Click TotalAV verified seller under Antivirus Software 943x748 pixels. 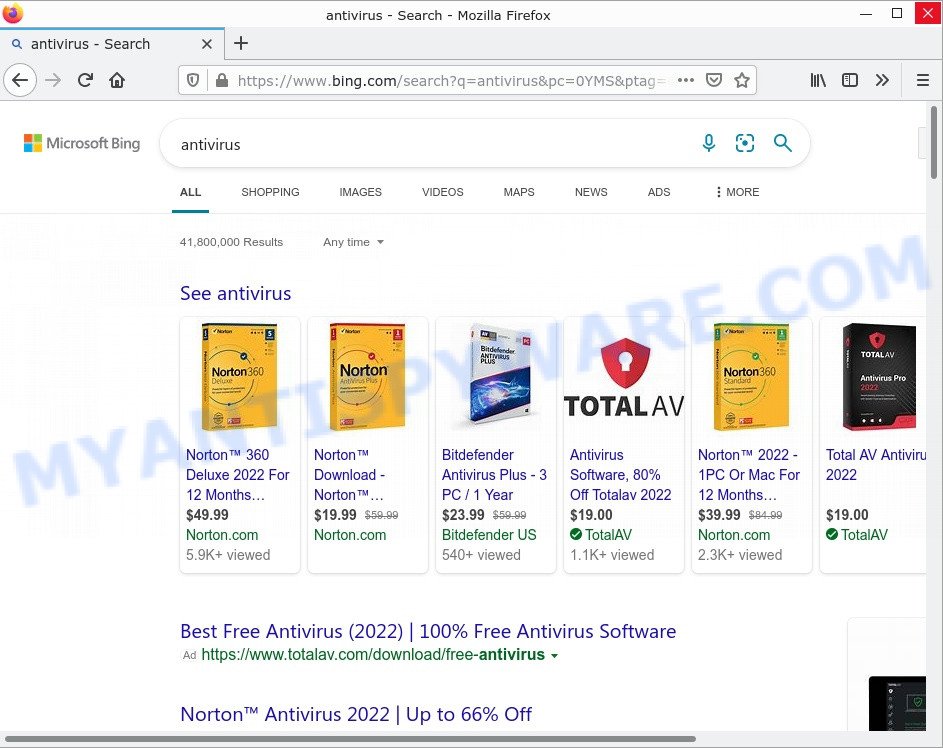click(x=601, y=535)
